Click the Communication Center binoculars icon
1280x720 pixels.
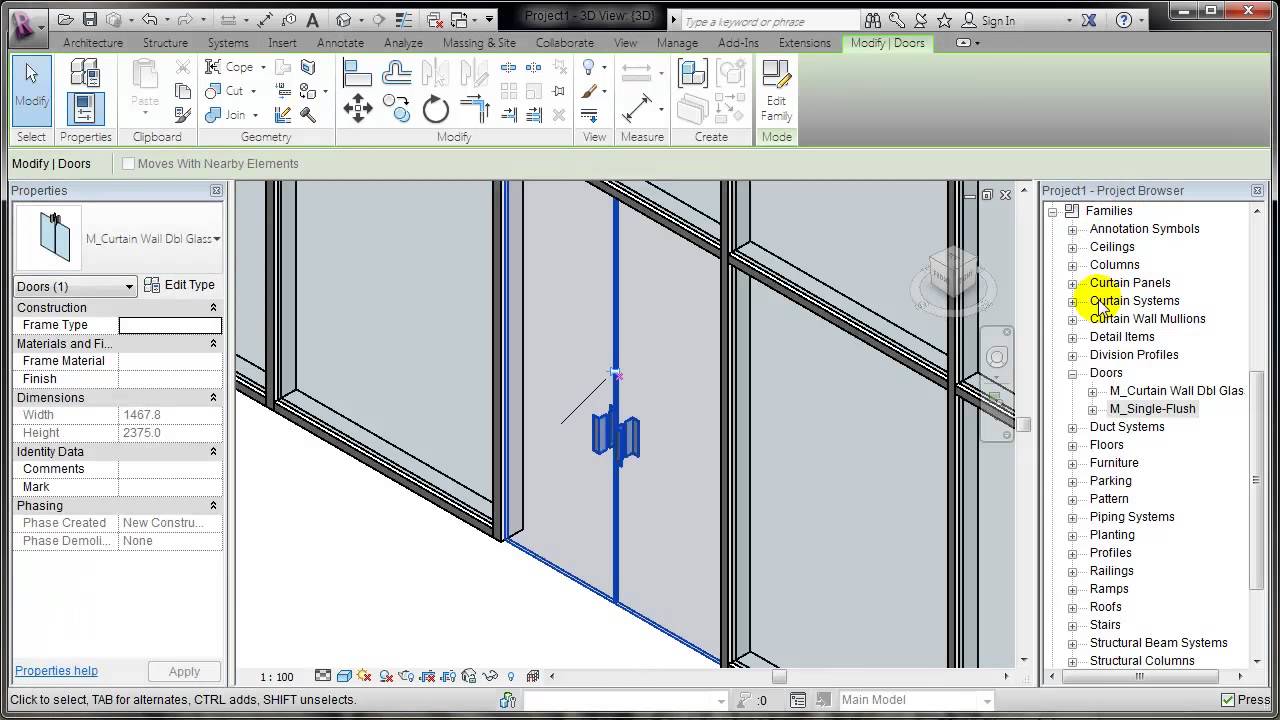tap(873, 20)
